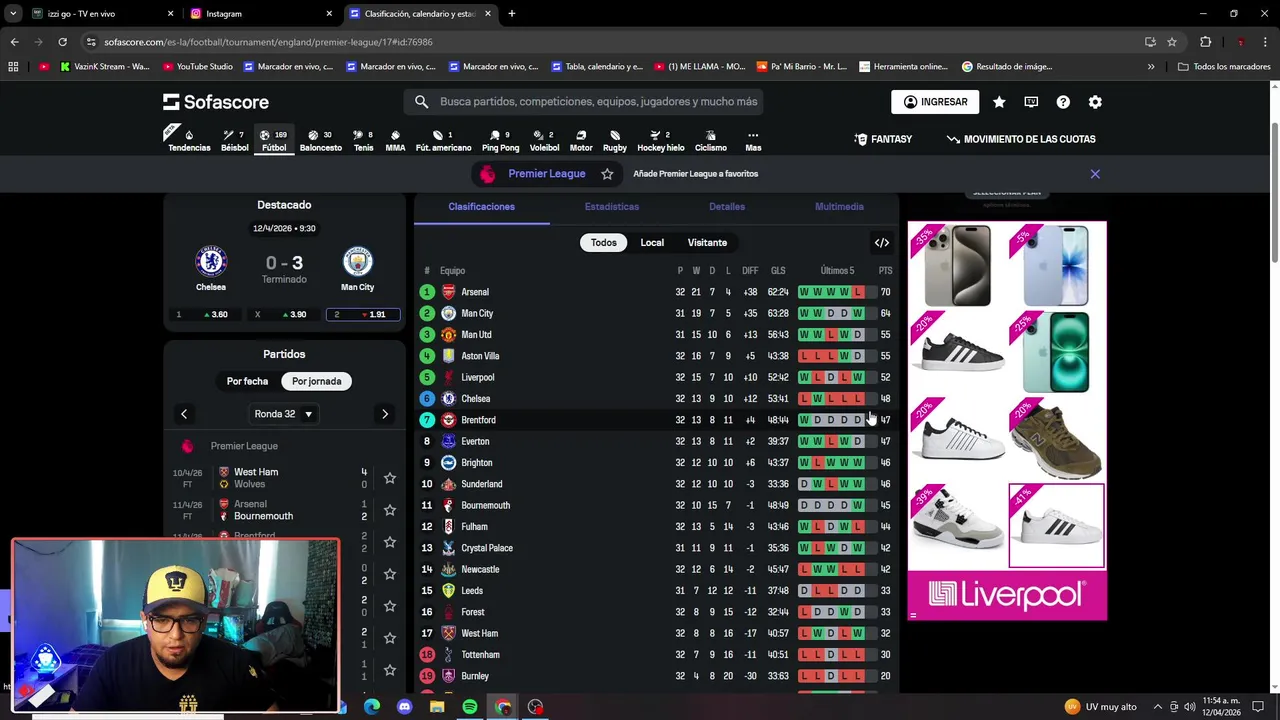Open the Tendencias sports category
The height and width of the screenshot is (720, 1280).
(x=189, y=141)
